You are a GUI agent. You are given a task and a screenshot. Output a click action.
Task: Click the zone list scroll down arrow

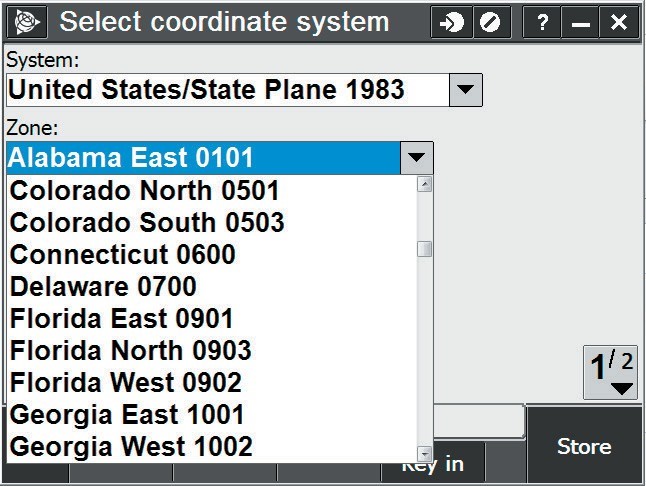pyautogui.click(x=425, y=453)
